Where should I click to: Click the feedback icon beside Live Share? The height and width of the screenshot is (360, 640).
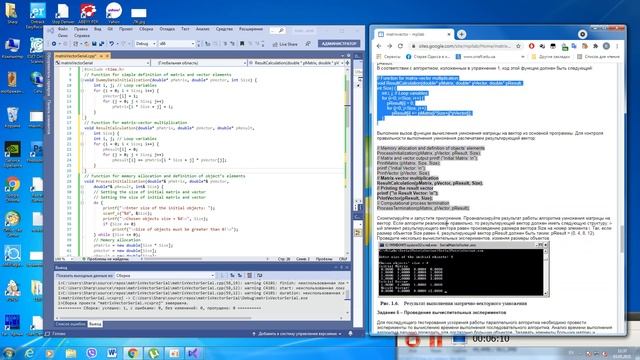308,44
